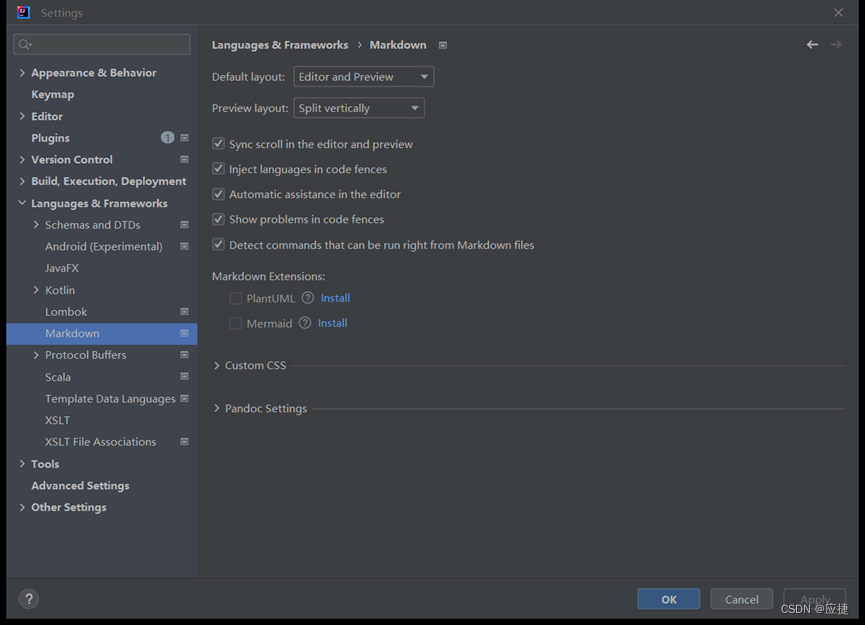
Task: Expand the Pandoc Settings section
Action: (216, 408)
